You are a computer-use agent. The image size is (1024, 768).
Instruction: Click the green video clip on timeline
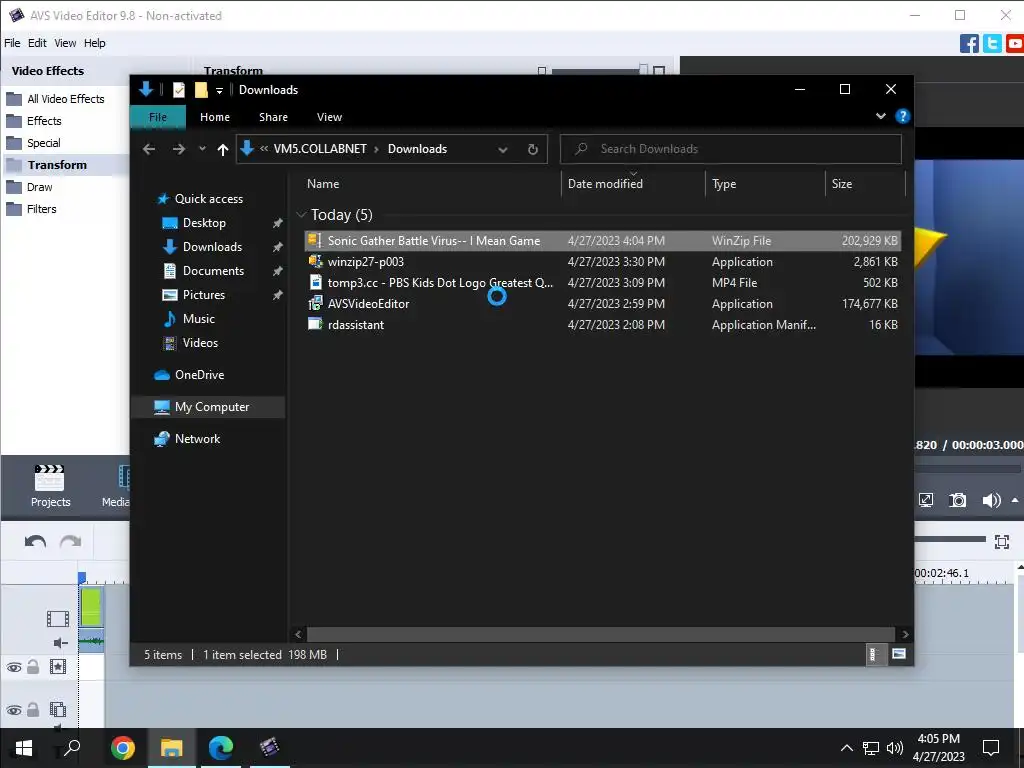[x=91, y=607]
